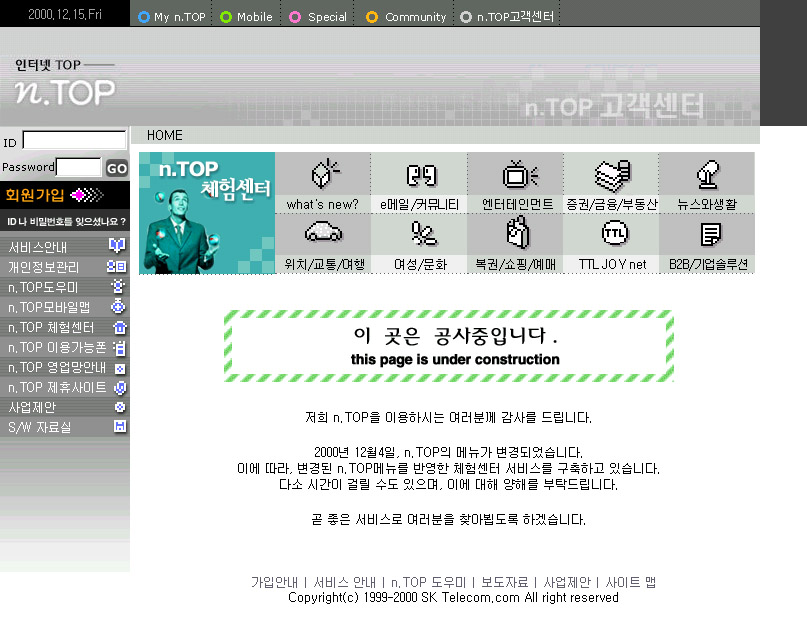Click 서비스 안내 footer link
807x631 pixels.
click(x=344, y=582)
